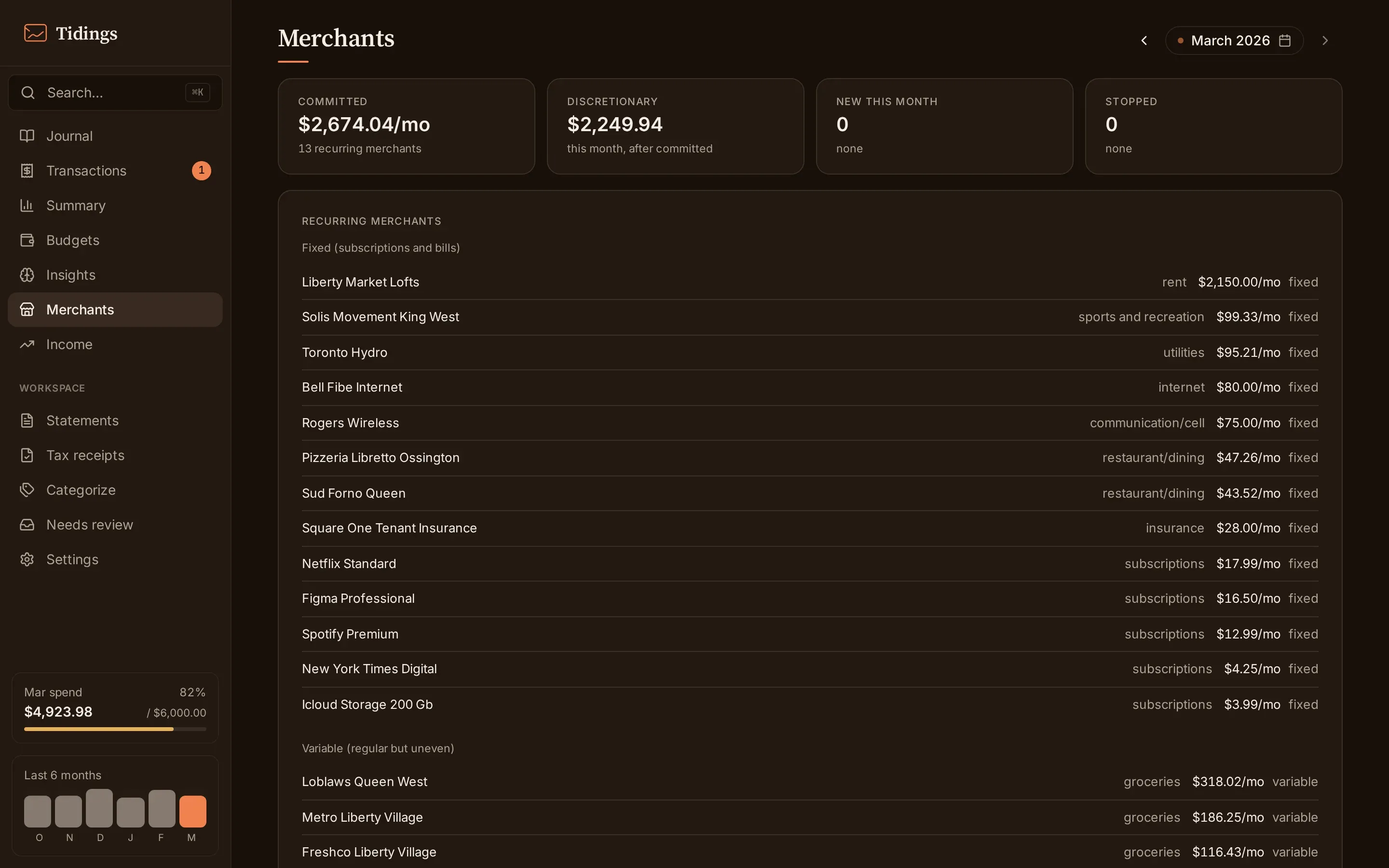1389x868 pixels.
Task: Open the Tax receipts workspace link
Action: 115,455
